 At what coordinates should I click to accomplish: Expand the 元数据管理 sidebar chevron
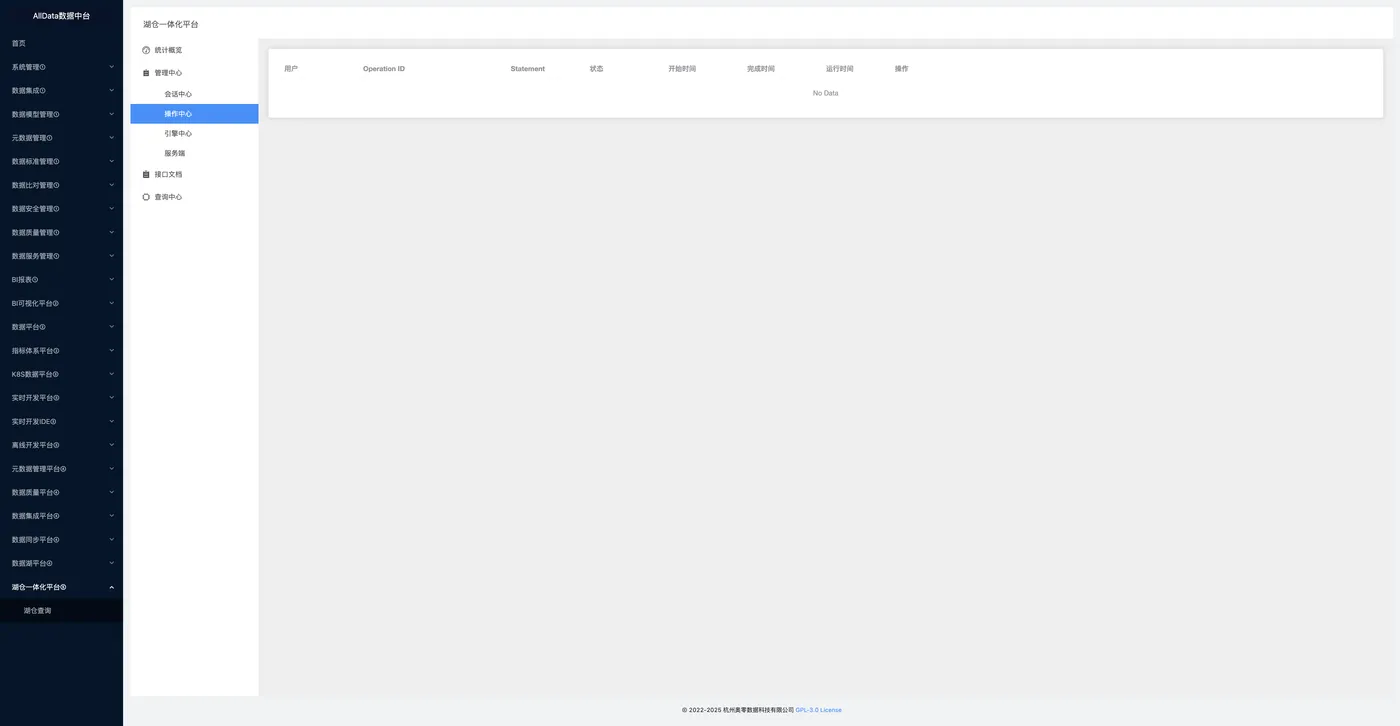(x=111, y=138)
